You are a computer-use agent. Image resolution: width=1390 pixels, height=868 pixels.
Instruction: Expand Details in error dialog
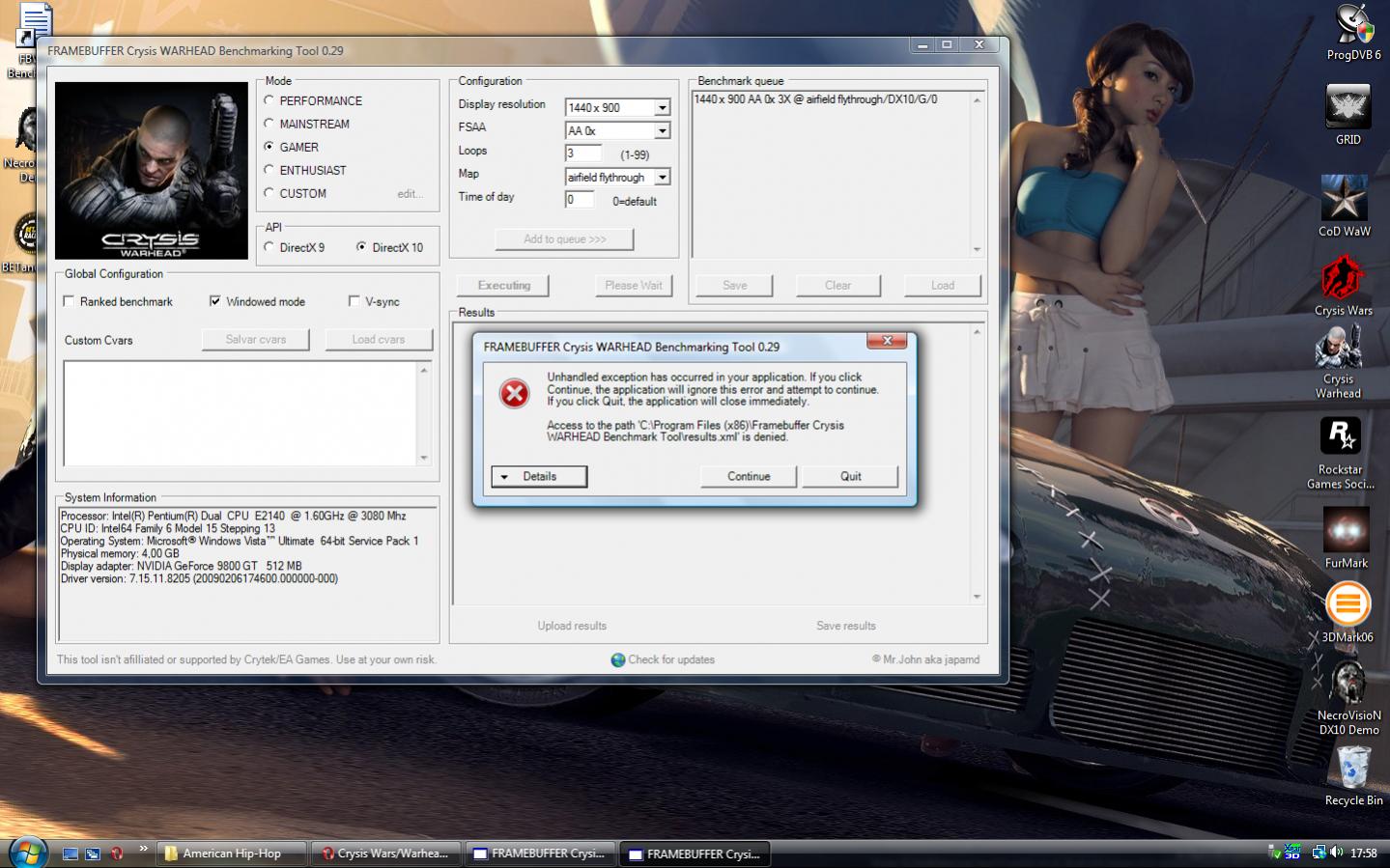(539, 476)
